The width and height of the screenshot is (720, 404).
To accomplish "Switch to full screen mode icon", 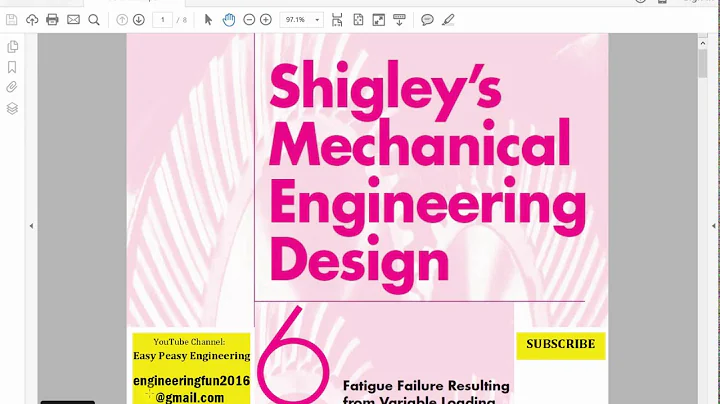I will (379, 20).
